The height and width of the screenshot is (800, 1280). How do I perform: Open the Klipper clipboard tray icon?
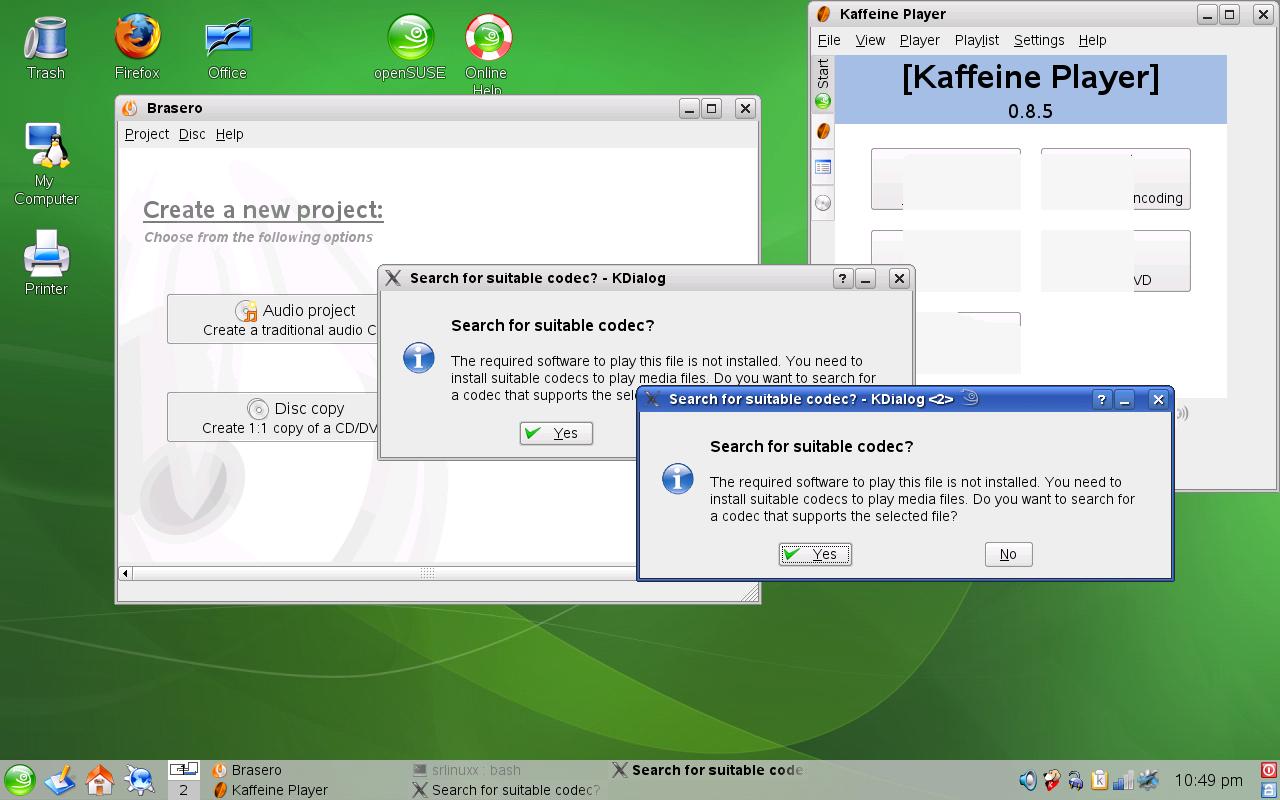tap(1099, 780)
